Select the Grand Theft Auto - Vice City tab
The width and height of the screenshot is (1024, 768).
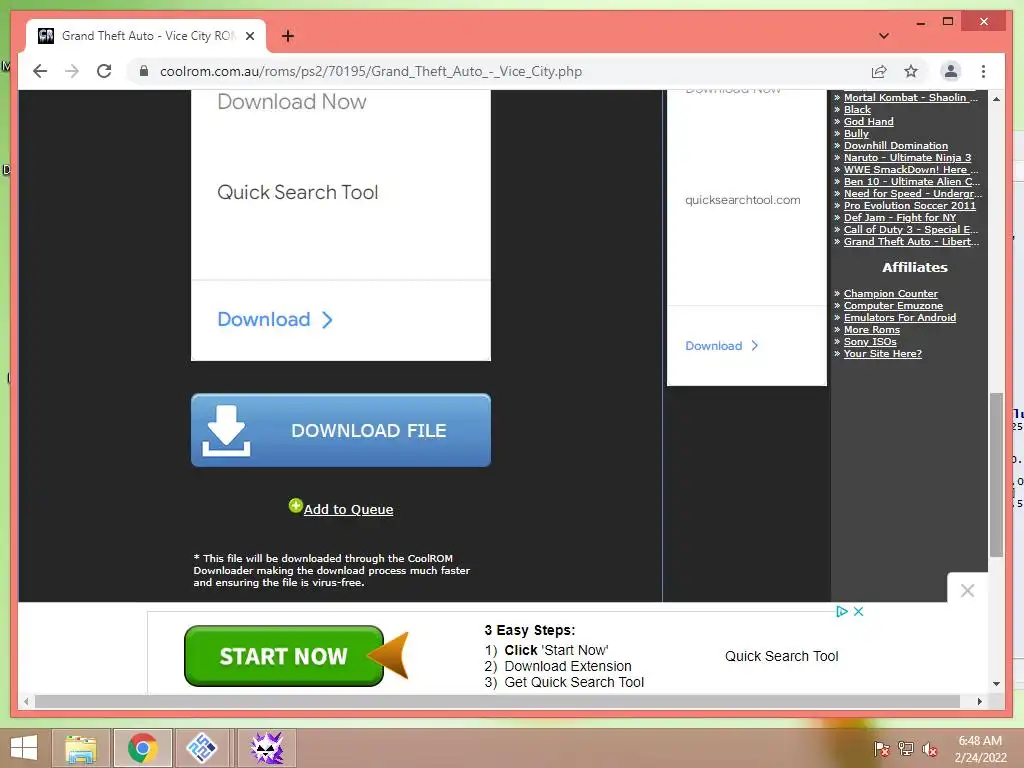pos(146,36)
